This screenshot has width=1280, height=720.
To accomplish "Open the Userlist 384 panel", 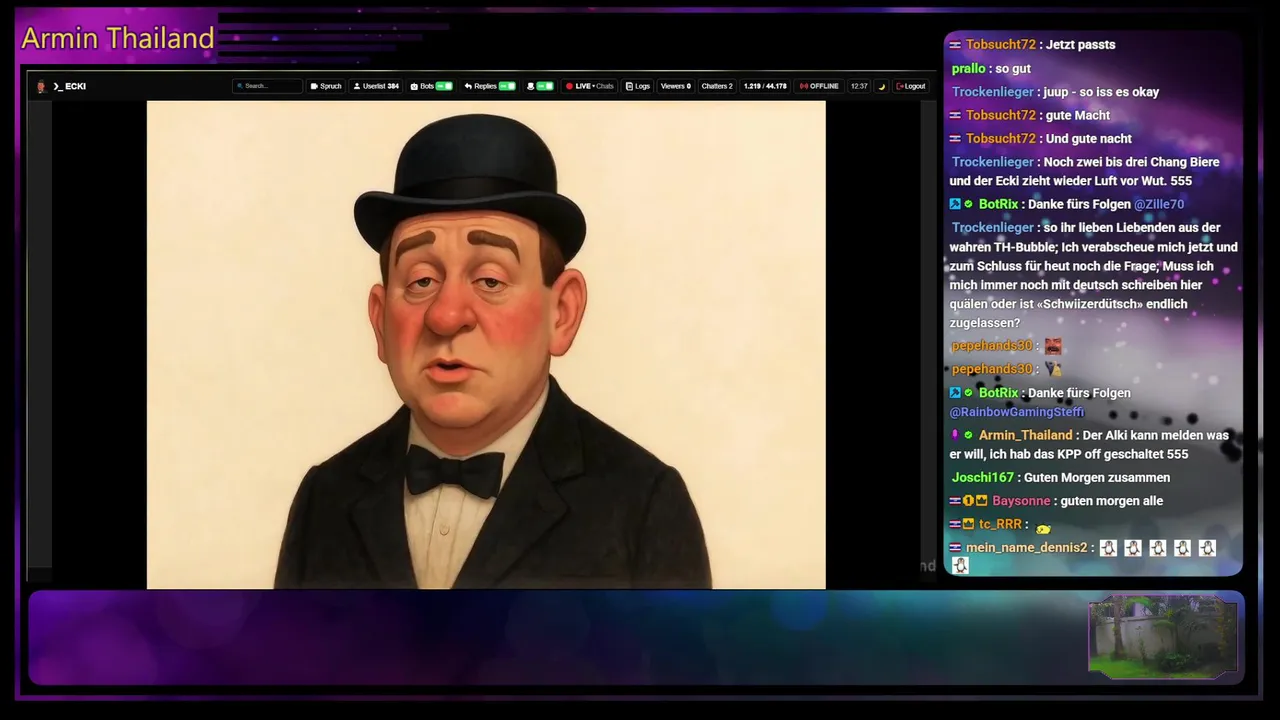I will click(x=376, y=86).
